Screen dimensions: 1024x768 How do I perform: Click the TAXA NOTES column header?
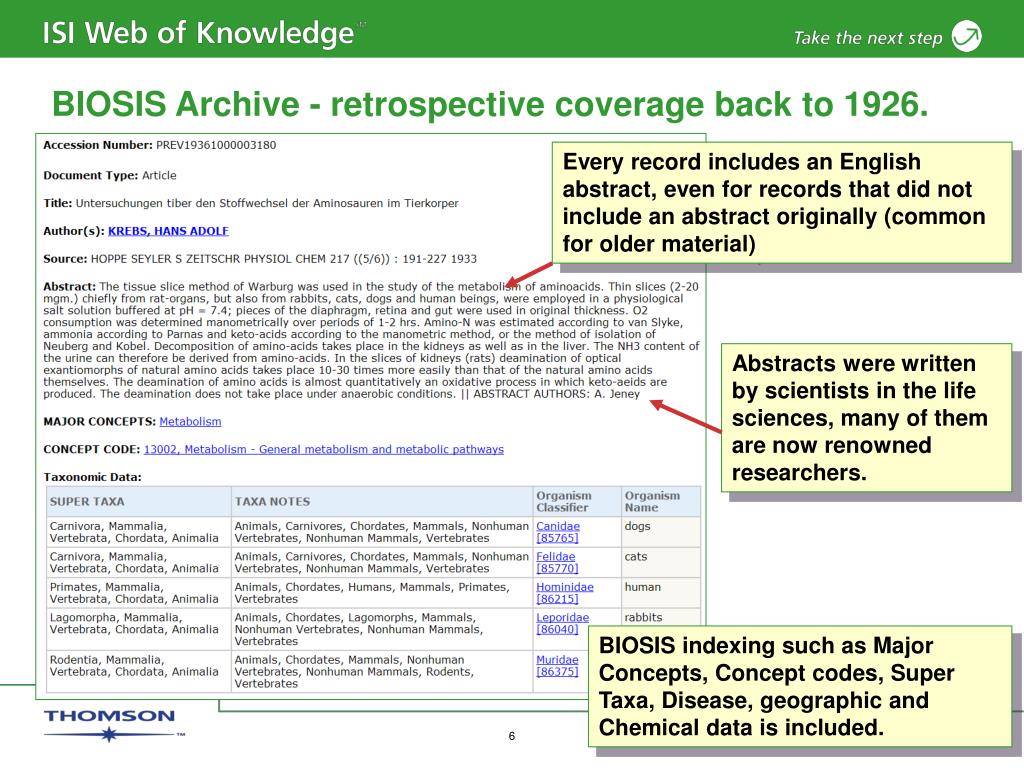pyautogui.click(x=382, y=502)
